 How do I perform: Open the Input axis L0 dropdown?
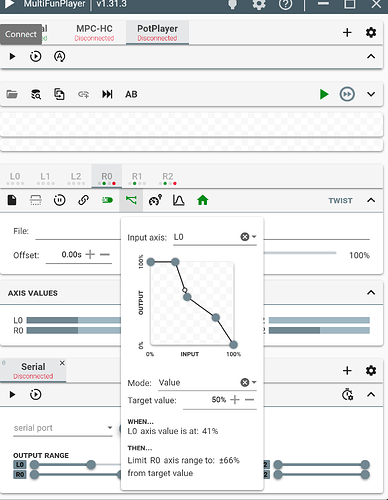click(x=215, y=237)
